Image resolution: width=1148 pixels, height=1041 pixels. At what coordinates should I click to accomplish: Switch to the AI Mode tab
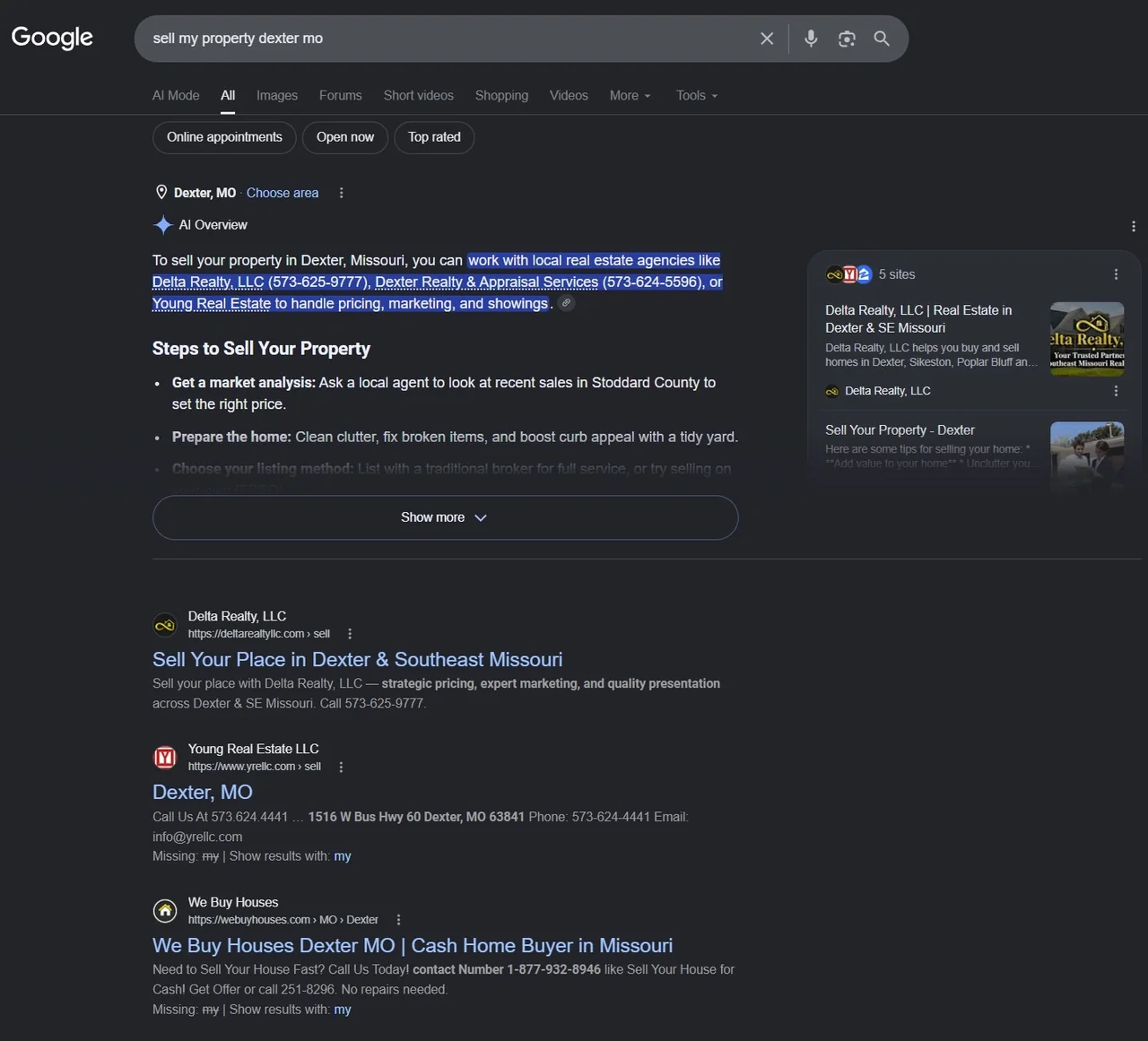(x=176, y=95)
